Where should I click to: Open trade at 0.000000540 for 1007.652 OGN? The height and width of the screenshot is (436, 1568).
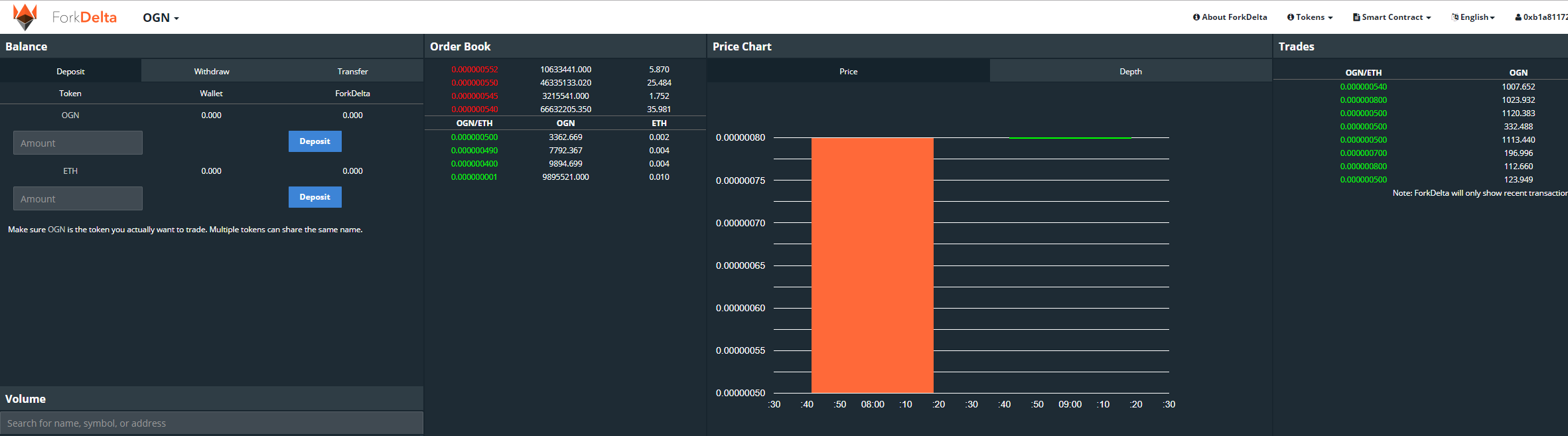click(1421, 86)
